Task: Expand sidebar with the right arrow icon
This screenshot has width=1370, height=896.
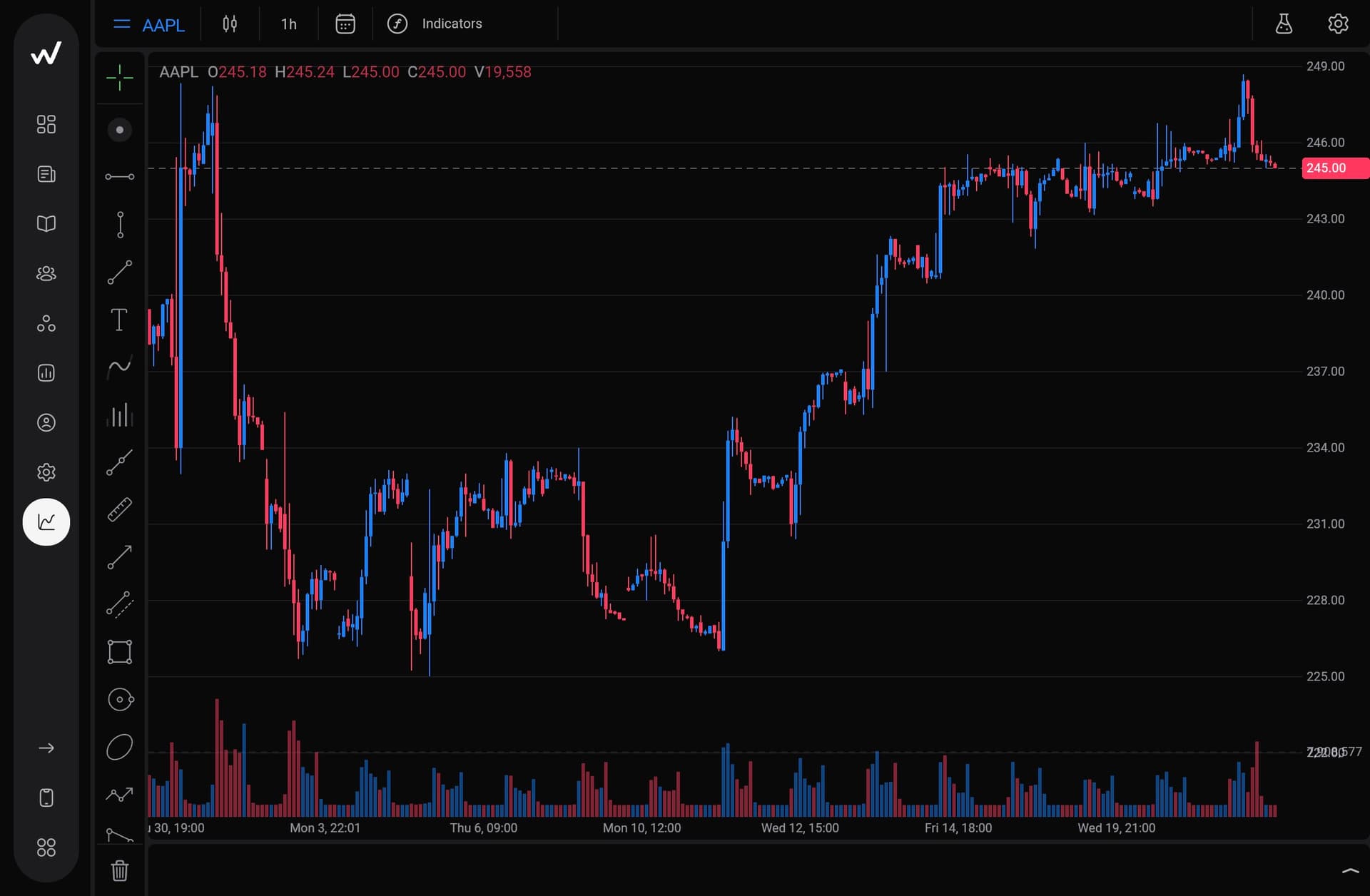Action: (x=46, y=748)
